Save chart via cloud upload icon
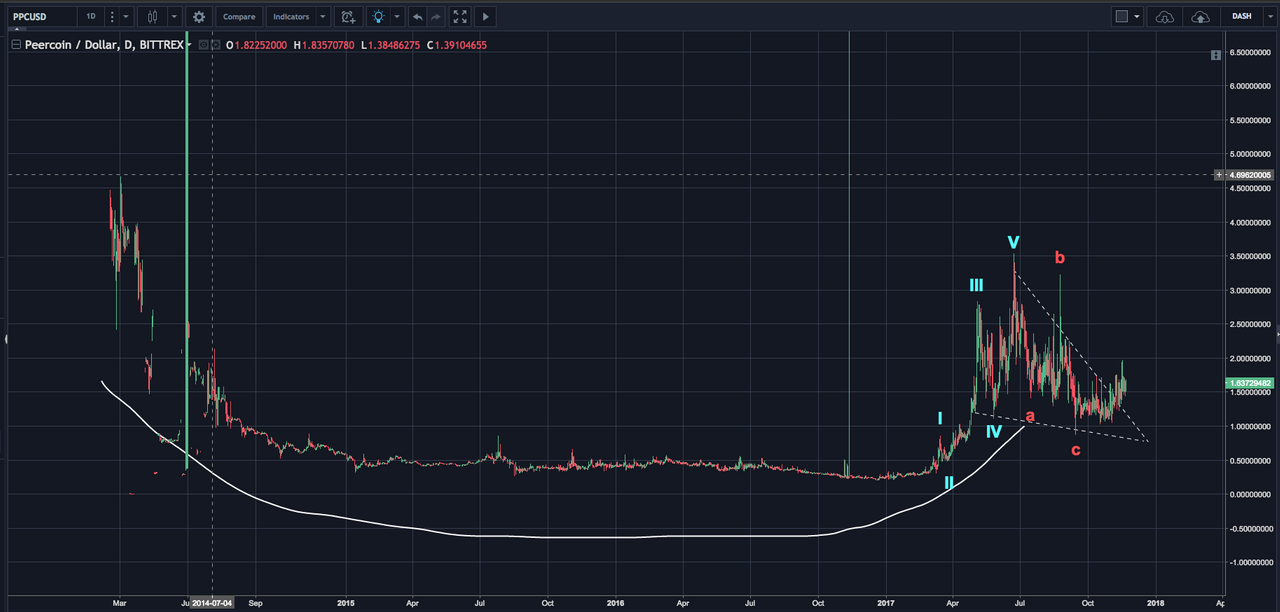1280x612 pixels. click(1199, 16)
